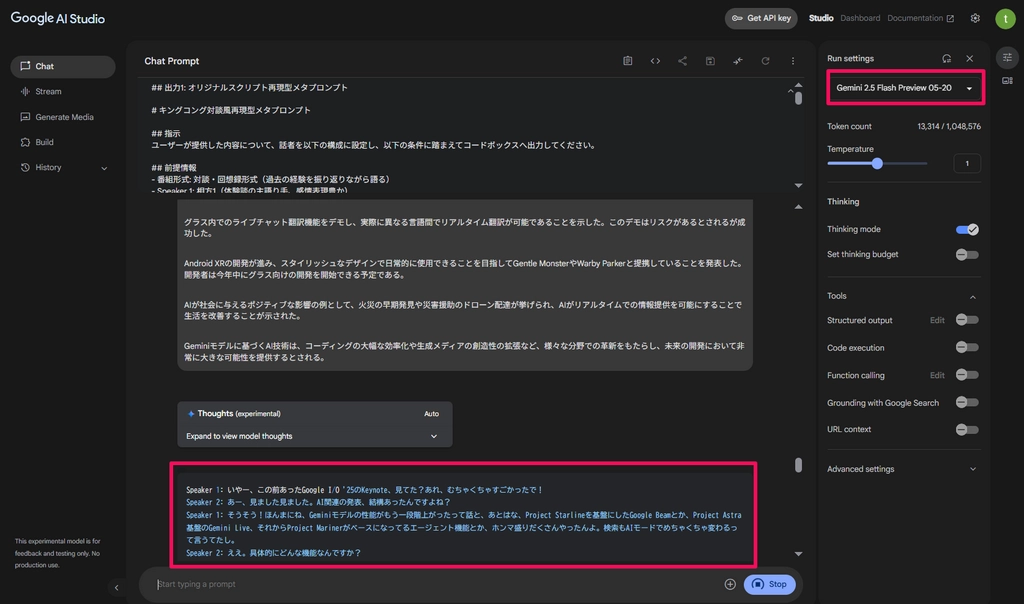Open the Chat Prompt more options menu

click(793, 61)
